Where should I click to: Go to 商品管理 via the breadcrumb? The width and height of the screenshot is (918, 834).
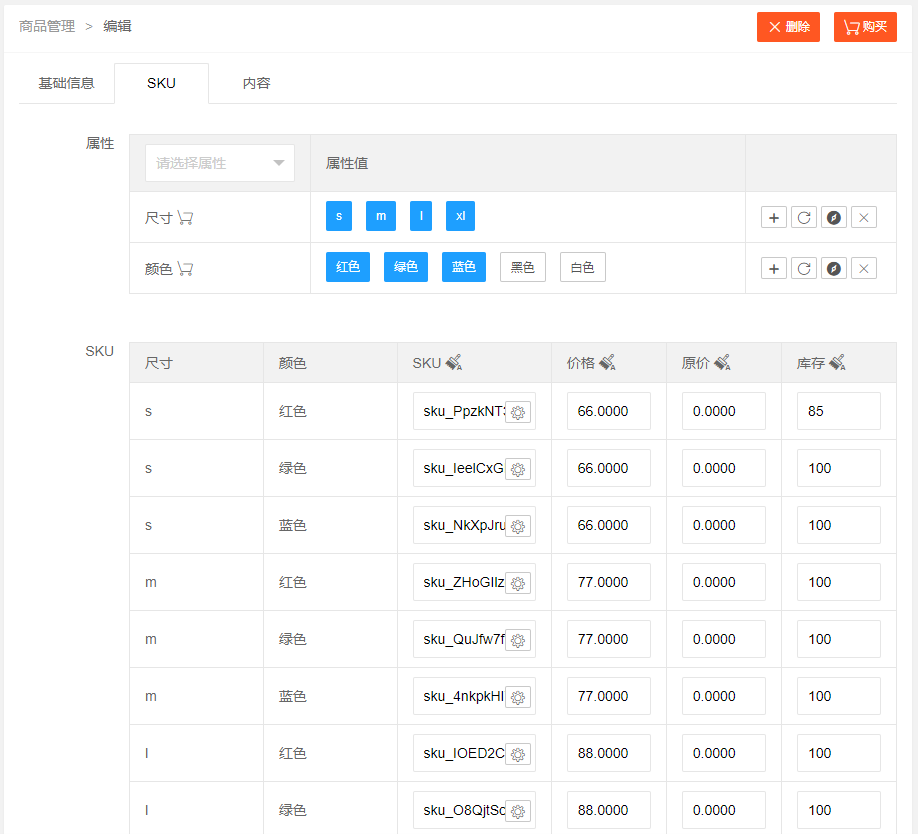click(47, 26)
